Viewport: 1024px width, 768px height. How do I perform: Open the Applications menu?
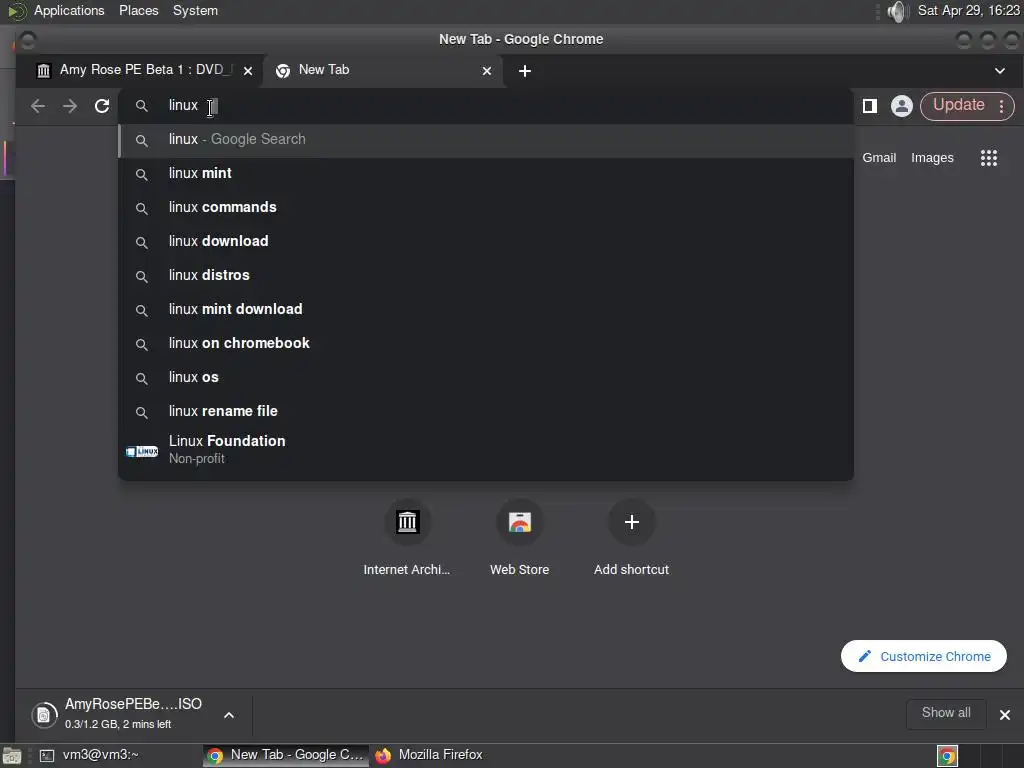click(69, 10)
